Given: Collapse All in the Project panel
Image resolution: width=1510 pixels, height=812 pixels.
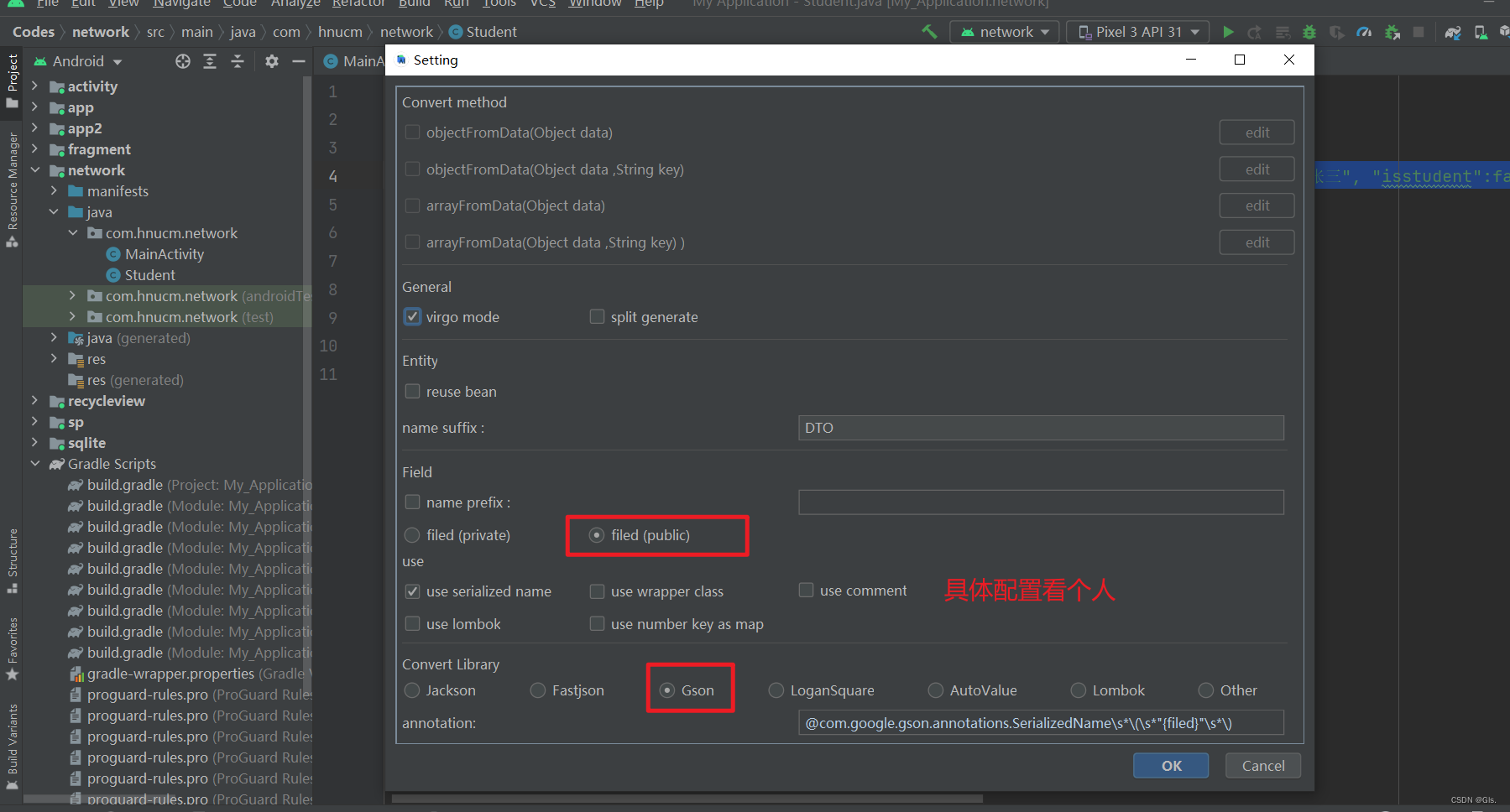Looking at the screenshot, I should tap(238, 61).
